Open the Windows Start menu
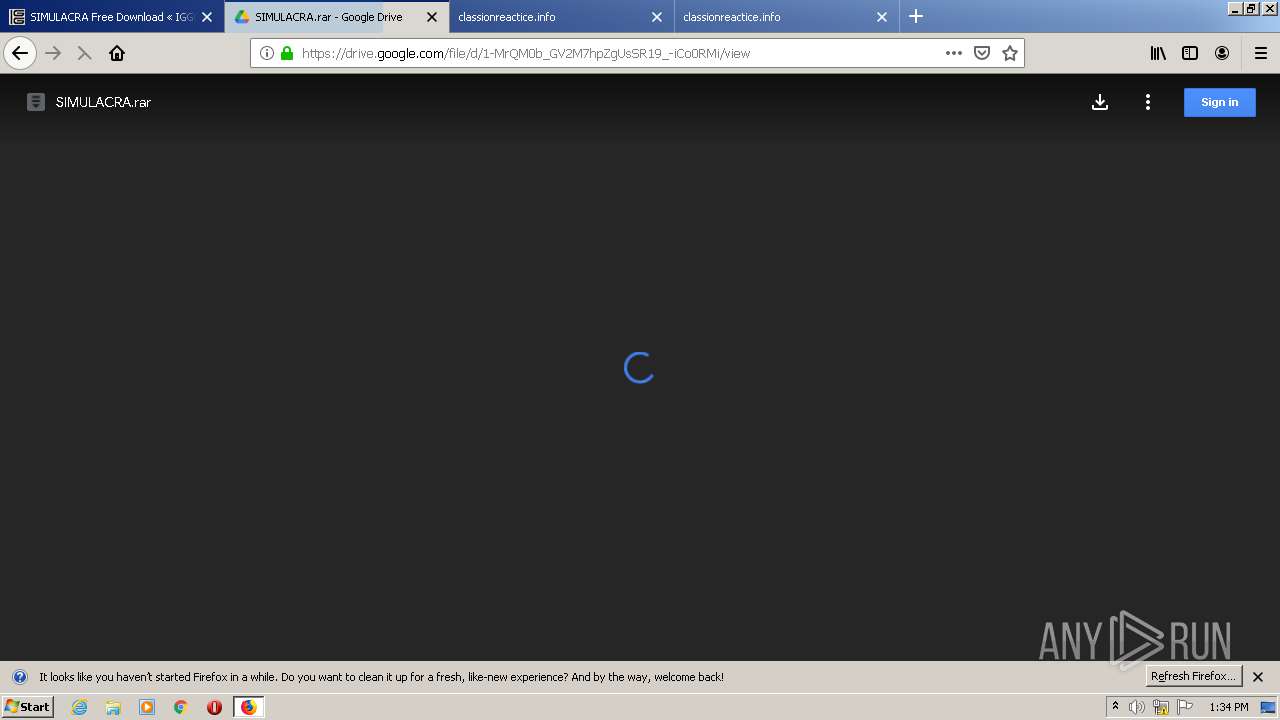Image resolution: width=1280 pixels, height=720 pixels. 28,707
